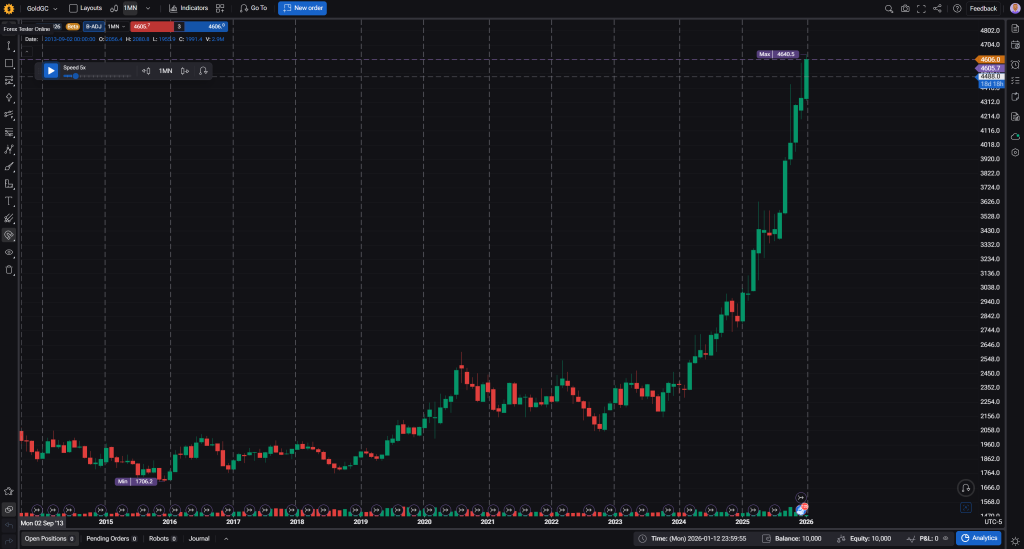Switch to Pending Orders tab
The height and width of the screenshot is (549, 1024).
tap(111, 539)
